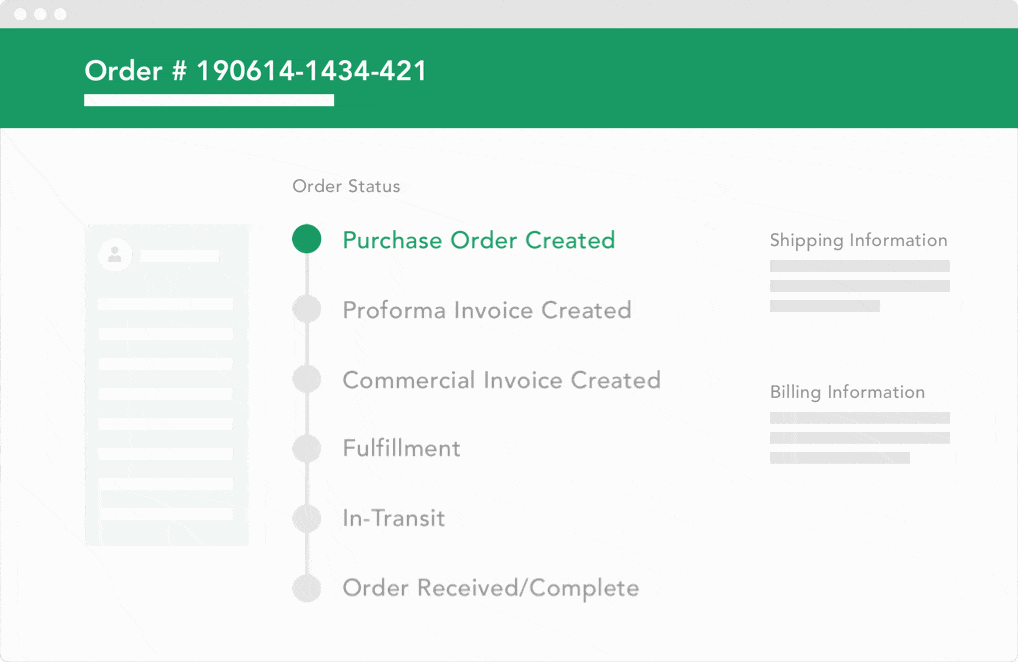Click the first menu row under the avatar
Screen dimensions: 1018x662
[166, 304]
